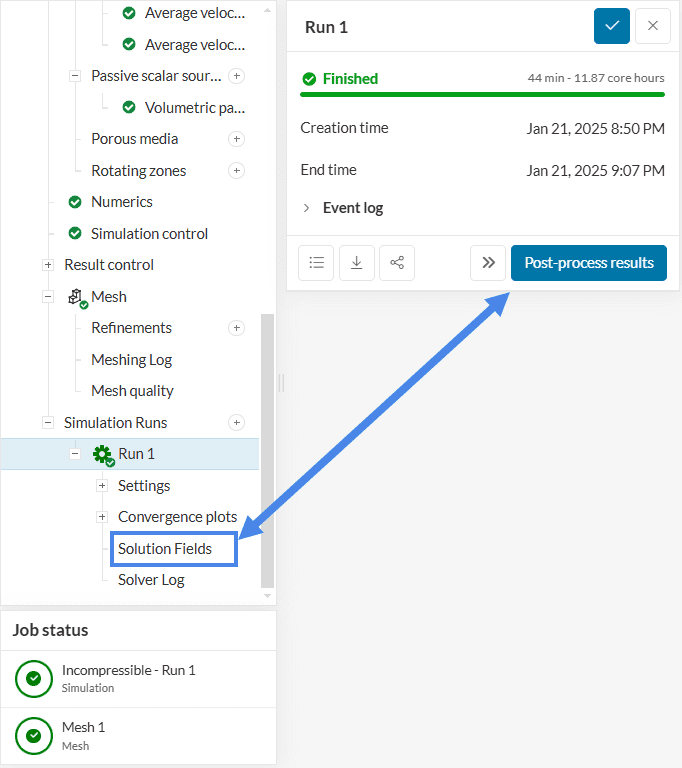682x768 pixels.
Task: Expand the Convergence plots node
Action: (102, 517)
